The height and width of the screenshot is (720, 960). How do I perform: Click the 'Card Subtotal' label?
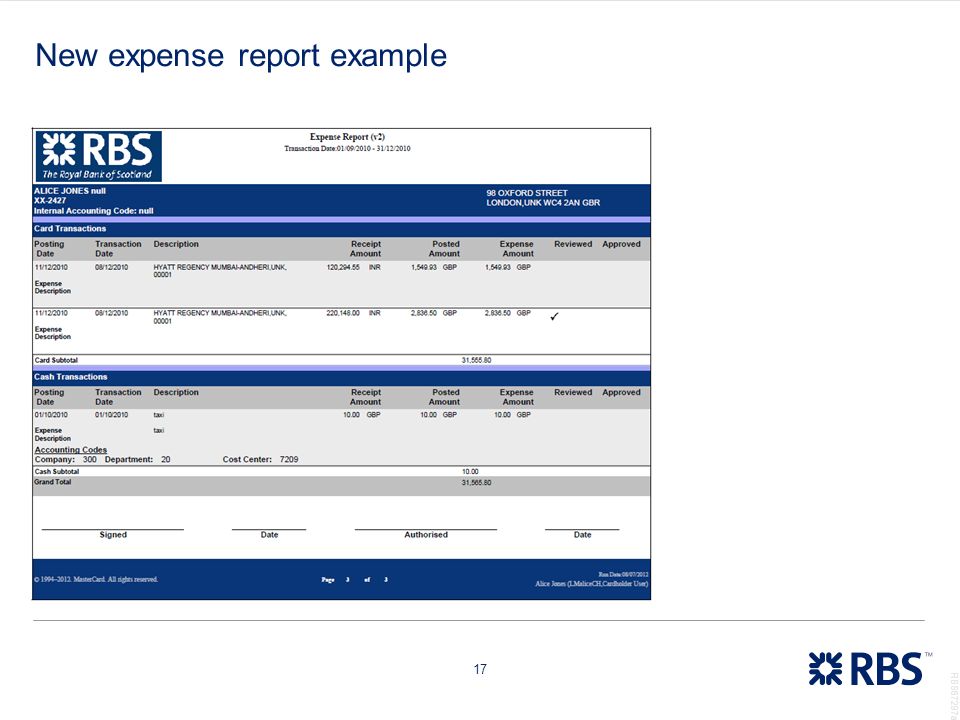point(56,361)
